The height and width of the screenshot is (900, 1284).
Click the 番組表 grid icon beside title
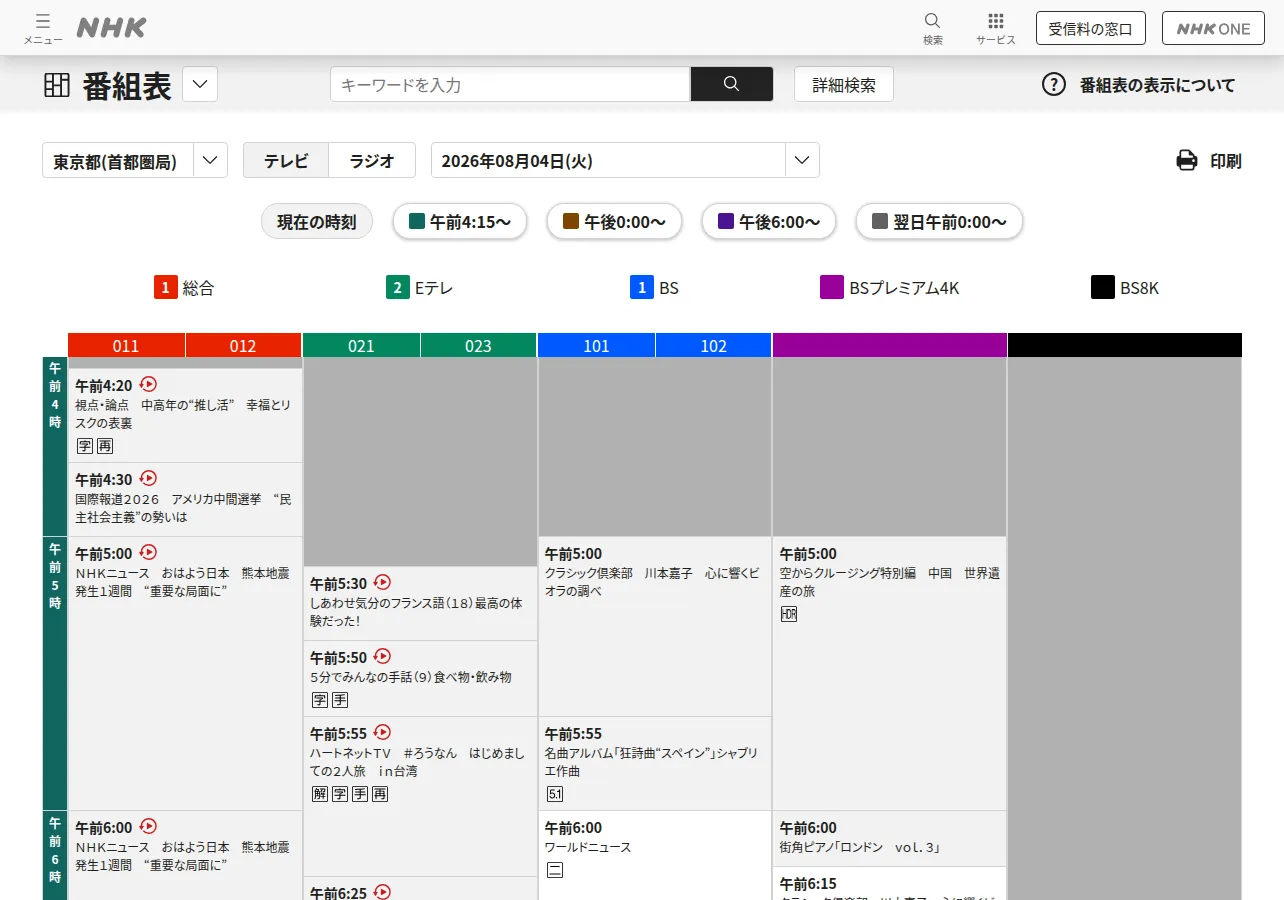[57, 85]
